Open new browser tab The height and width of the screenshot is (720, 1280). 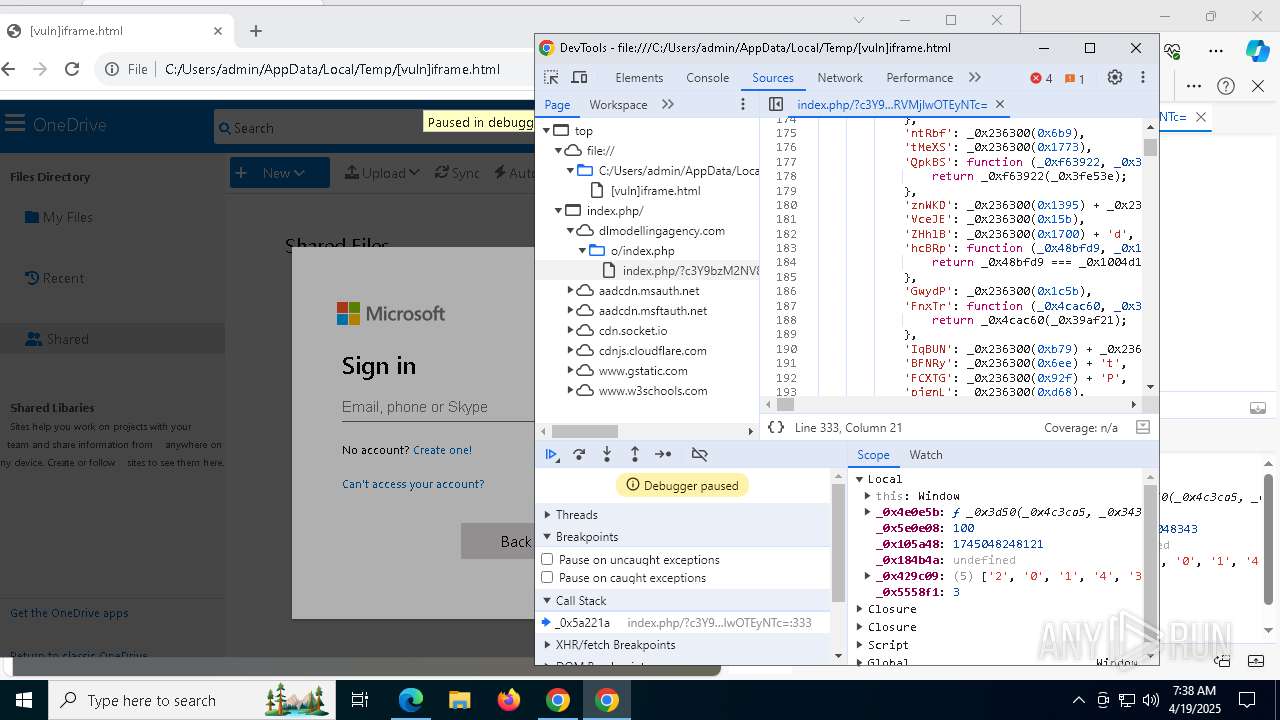[256, 31]
